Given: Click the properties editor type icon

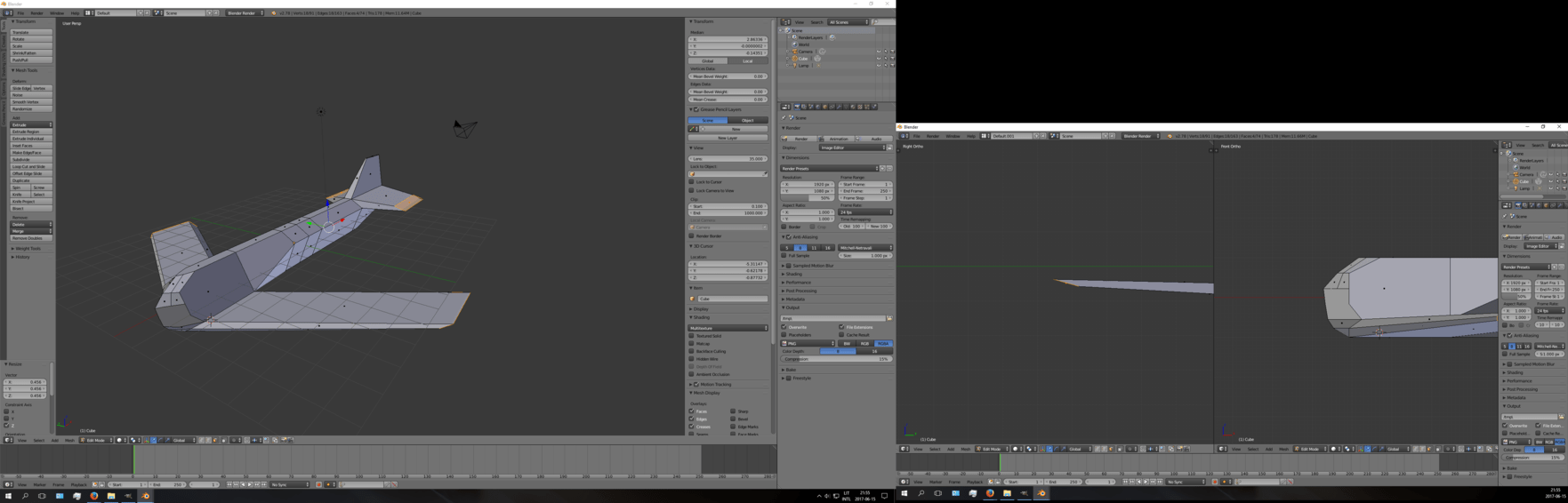Looking at the screenshot, I should coord(785,107).
